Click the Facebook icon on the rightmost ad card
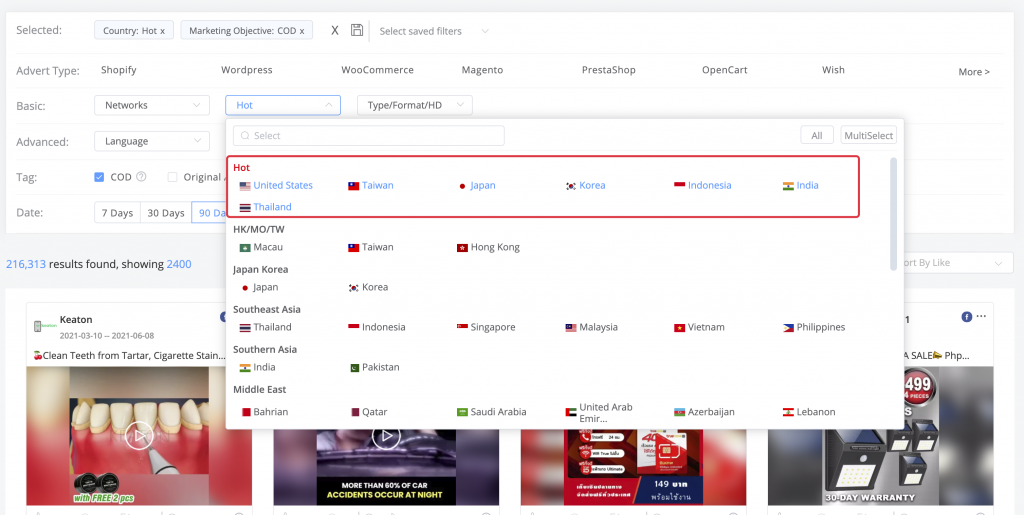 click(x=967, y=317)
